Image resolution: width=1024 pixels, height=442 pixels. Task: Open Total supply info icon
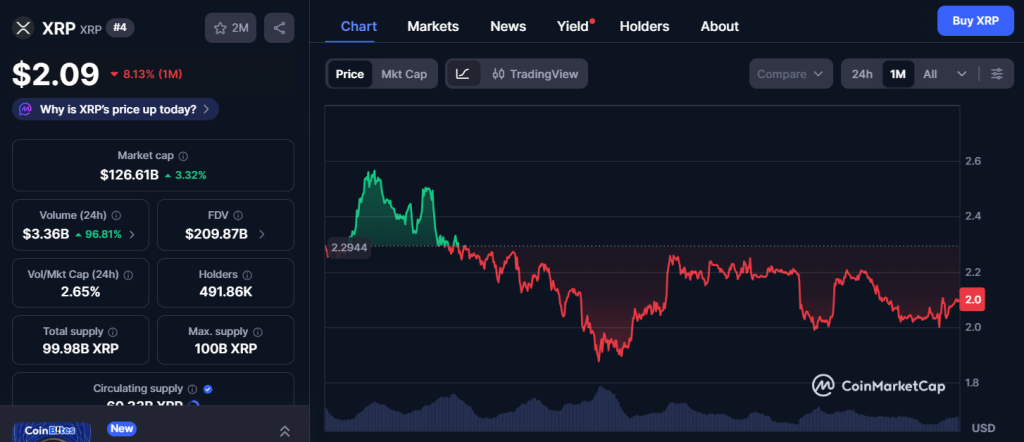(112, 332)
